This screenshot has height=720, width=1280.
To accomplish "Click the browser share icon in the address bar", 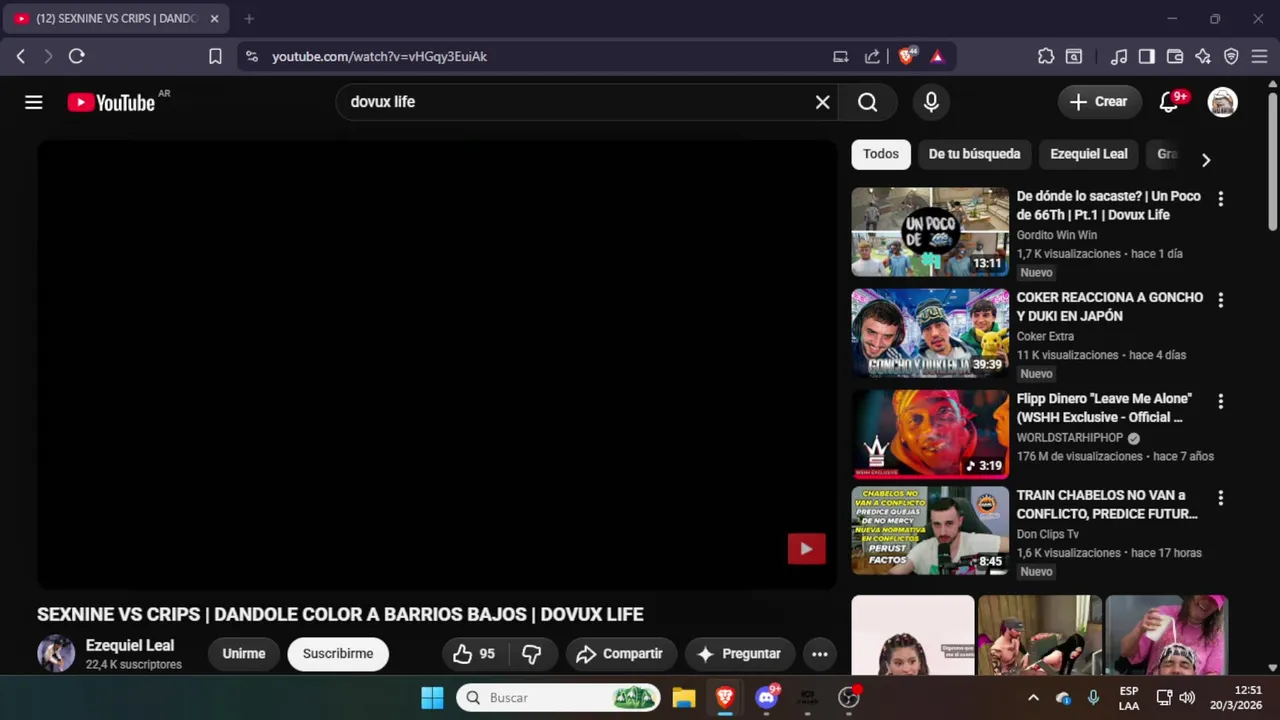I will [872, 57].
